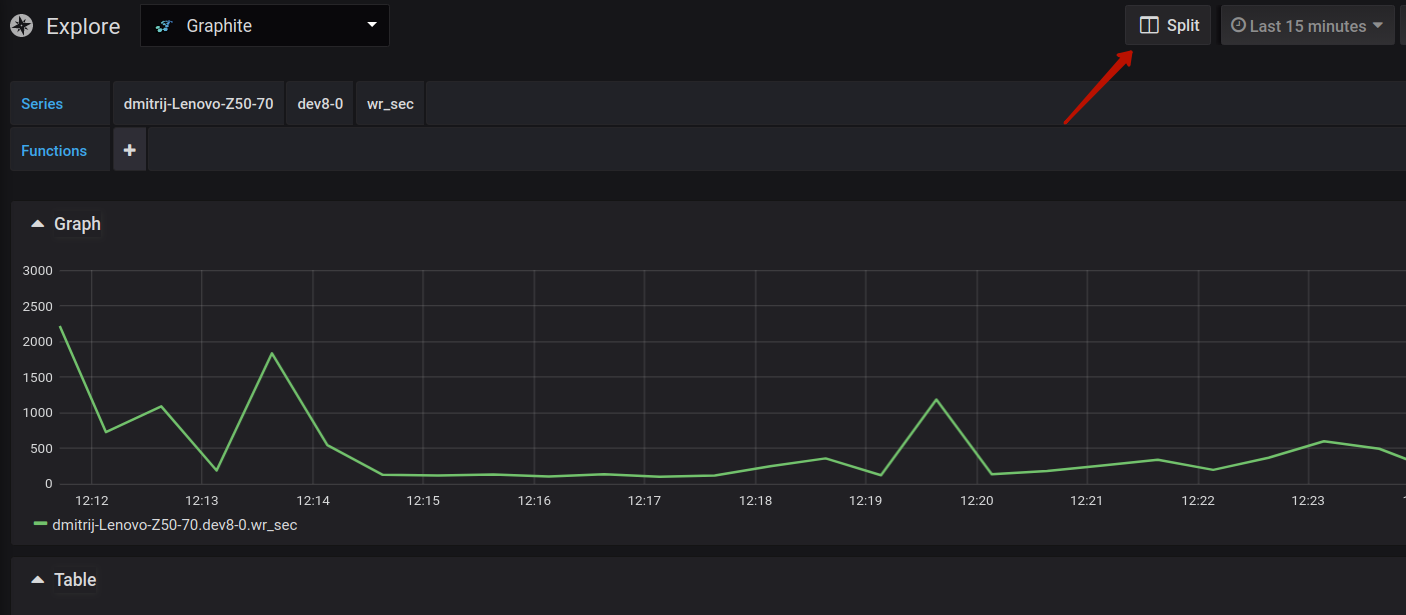The height and width of the screenshot is (615, 1406).
Task: Click the Explore page title
Action: 83,27
